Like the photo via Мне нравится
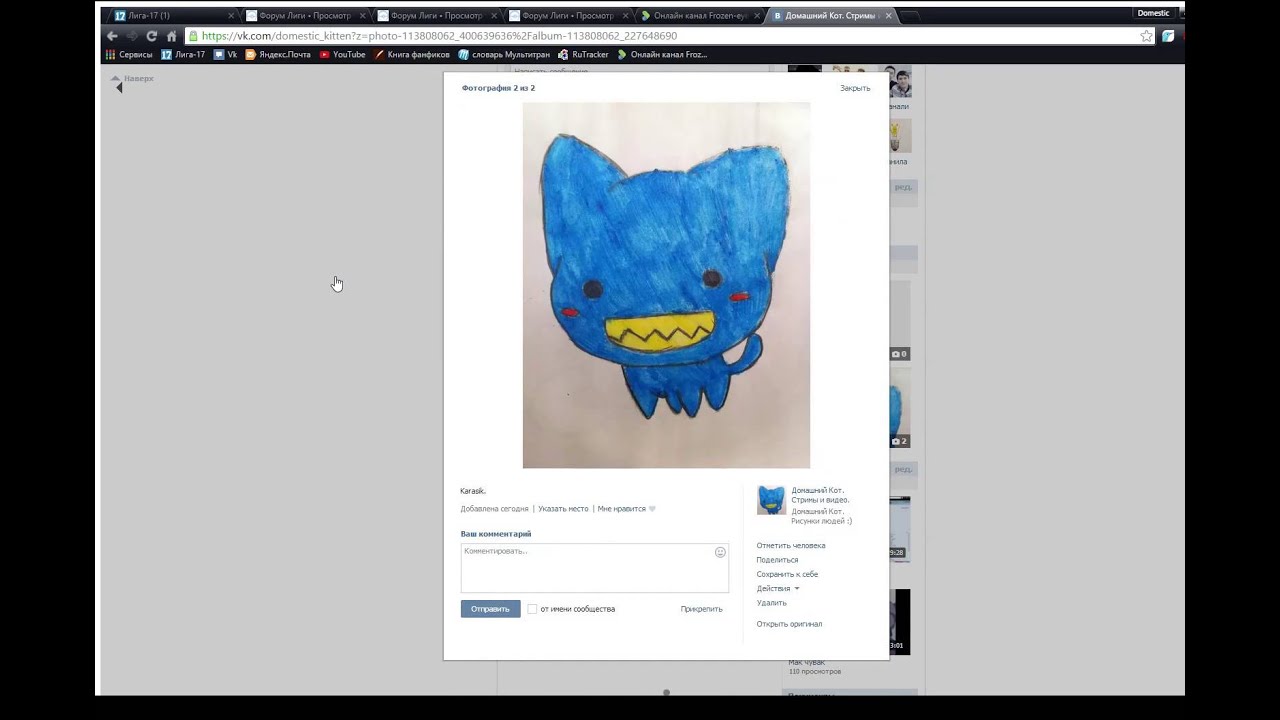 (x=621, y=509)
